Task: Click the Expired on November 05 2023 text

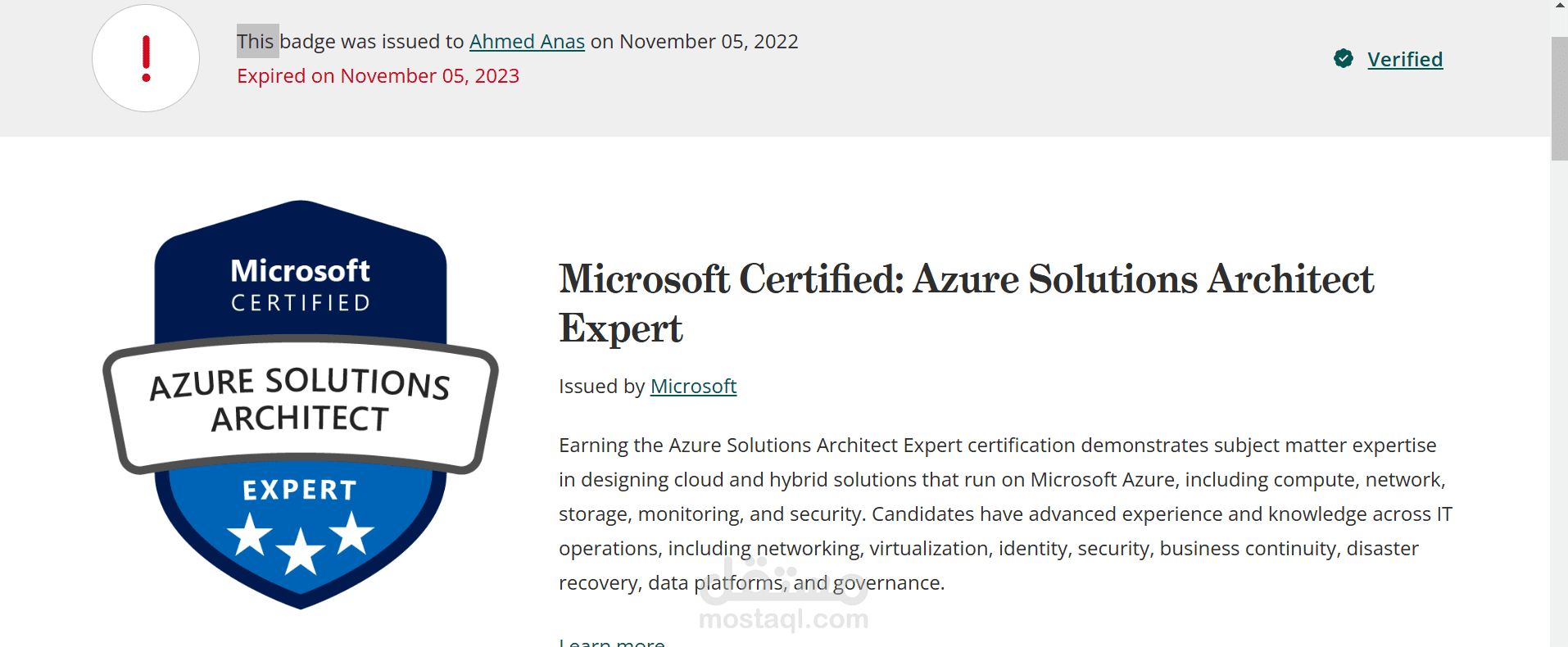Action: point(378,75)
